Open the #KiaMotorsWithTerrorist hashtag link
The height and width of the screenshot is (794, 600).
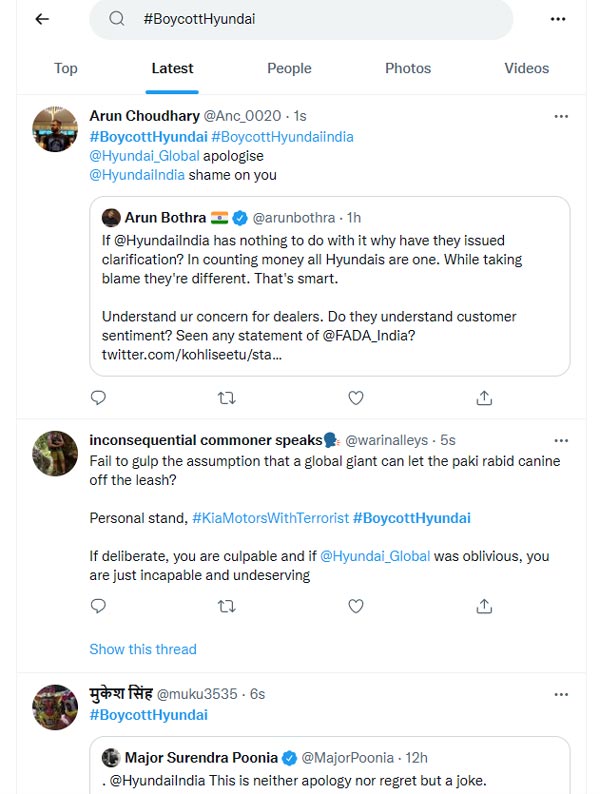point(270,518)
